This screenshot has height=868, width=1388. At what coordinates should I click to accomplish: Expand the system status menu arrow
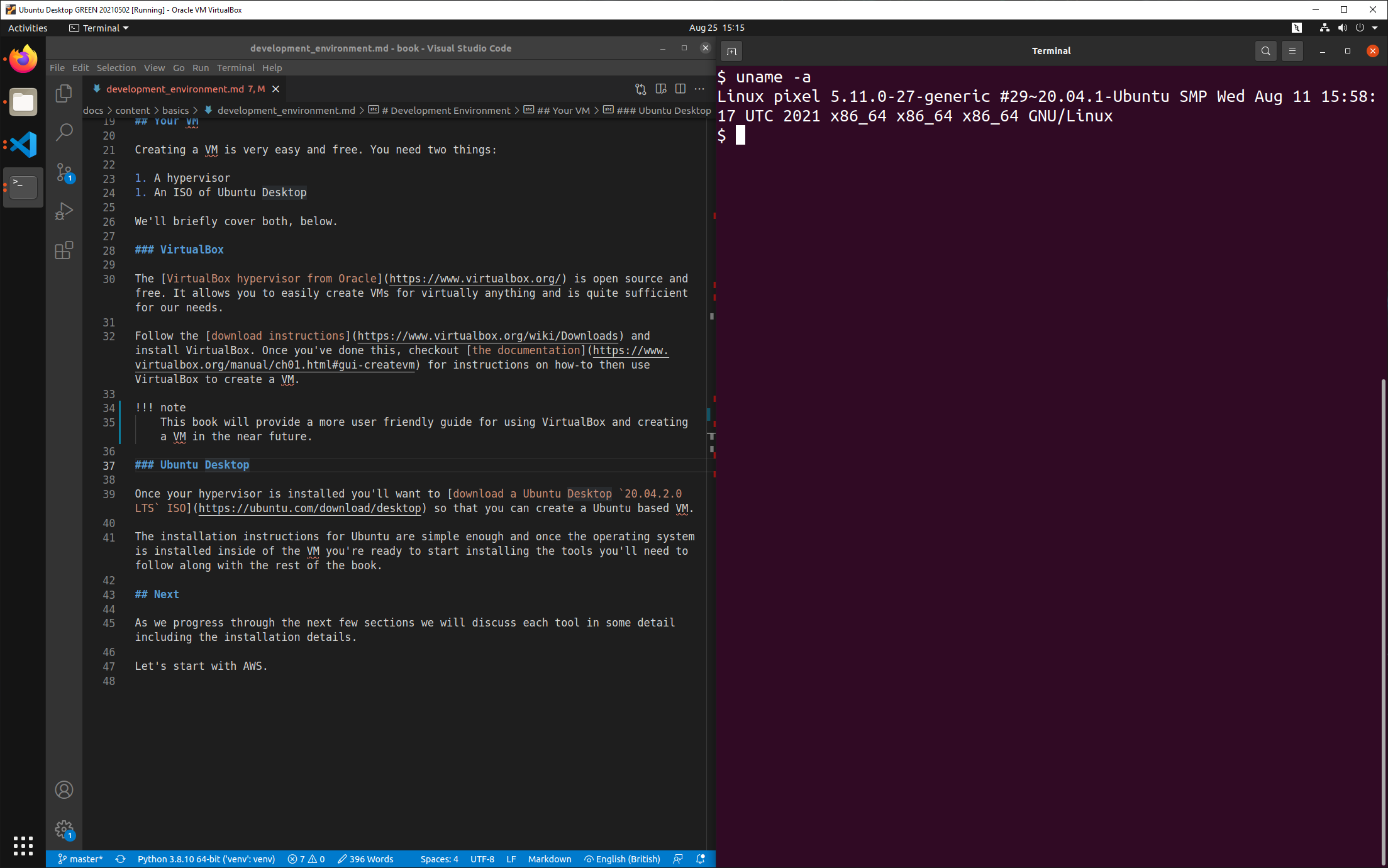click(x=1375, y=28)
